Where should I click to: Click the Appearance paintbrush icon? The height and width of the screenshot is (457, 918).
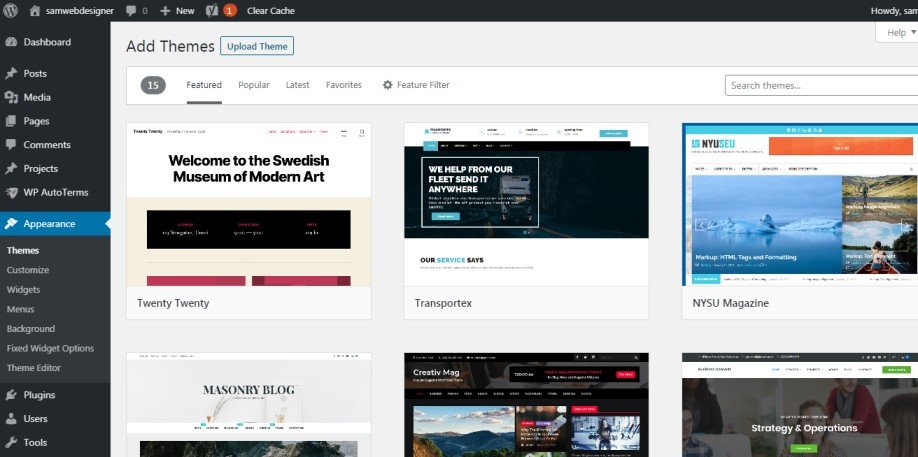(11, 224)
